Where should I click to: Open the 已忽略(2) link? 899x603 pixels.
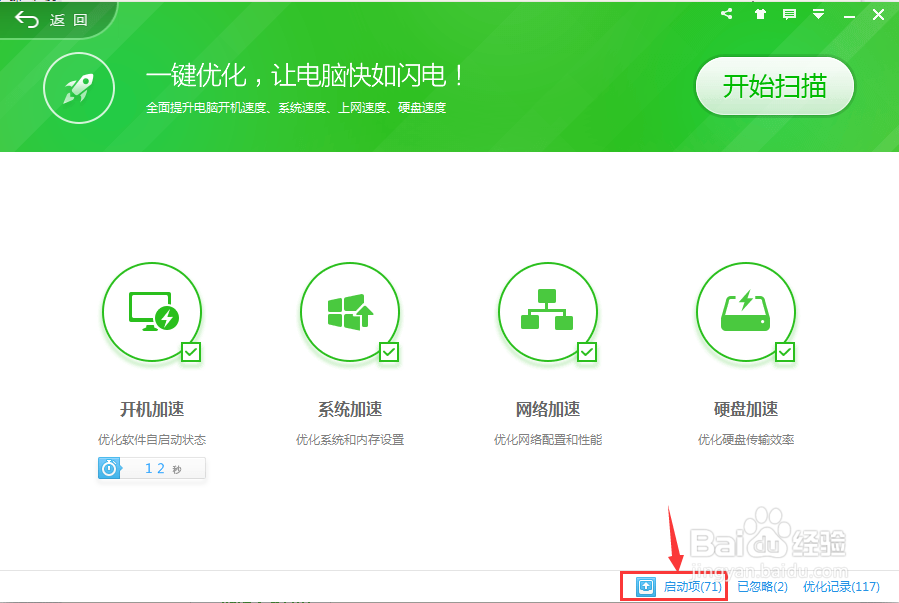coord(762,586)
